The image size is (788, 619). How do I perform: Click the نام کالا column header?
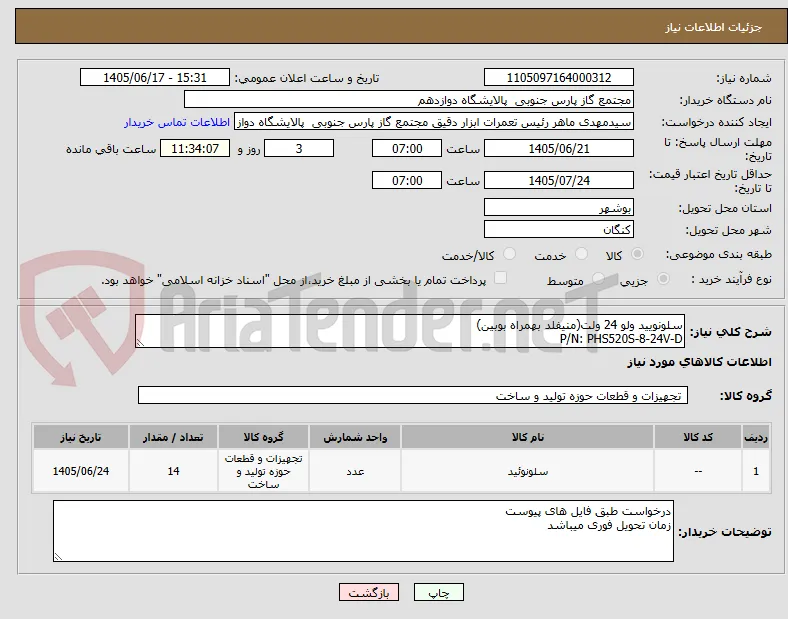[528, 437]
